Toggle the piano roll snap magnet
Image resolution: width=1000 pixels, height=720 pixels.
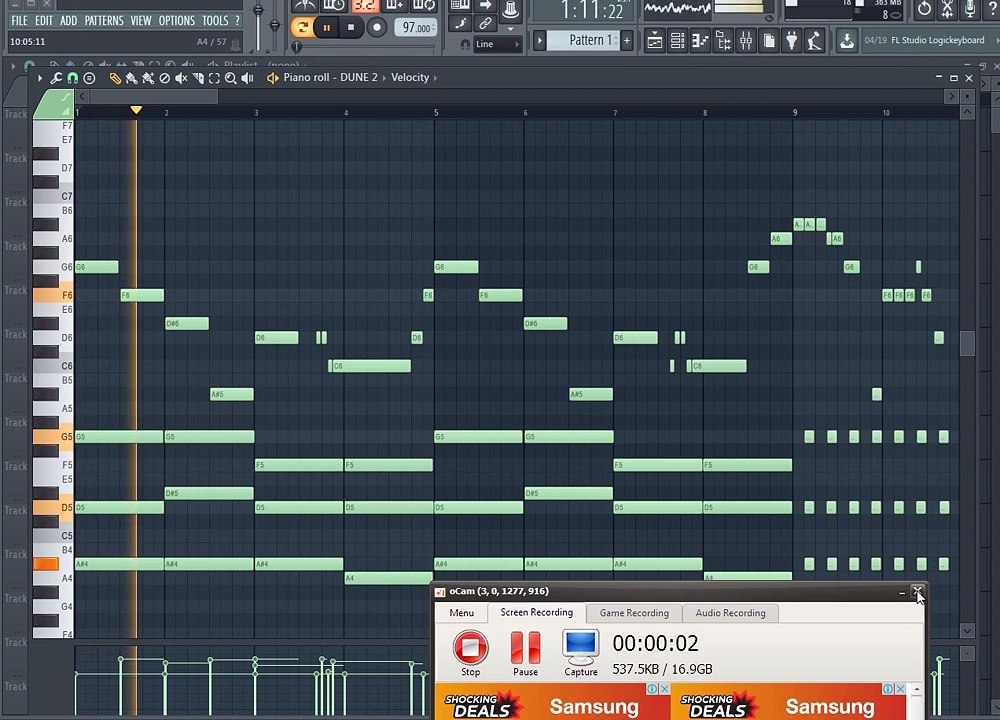coord(73,78)
